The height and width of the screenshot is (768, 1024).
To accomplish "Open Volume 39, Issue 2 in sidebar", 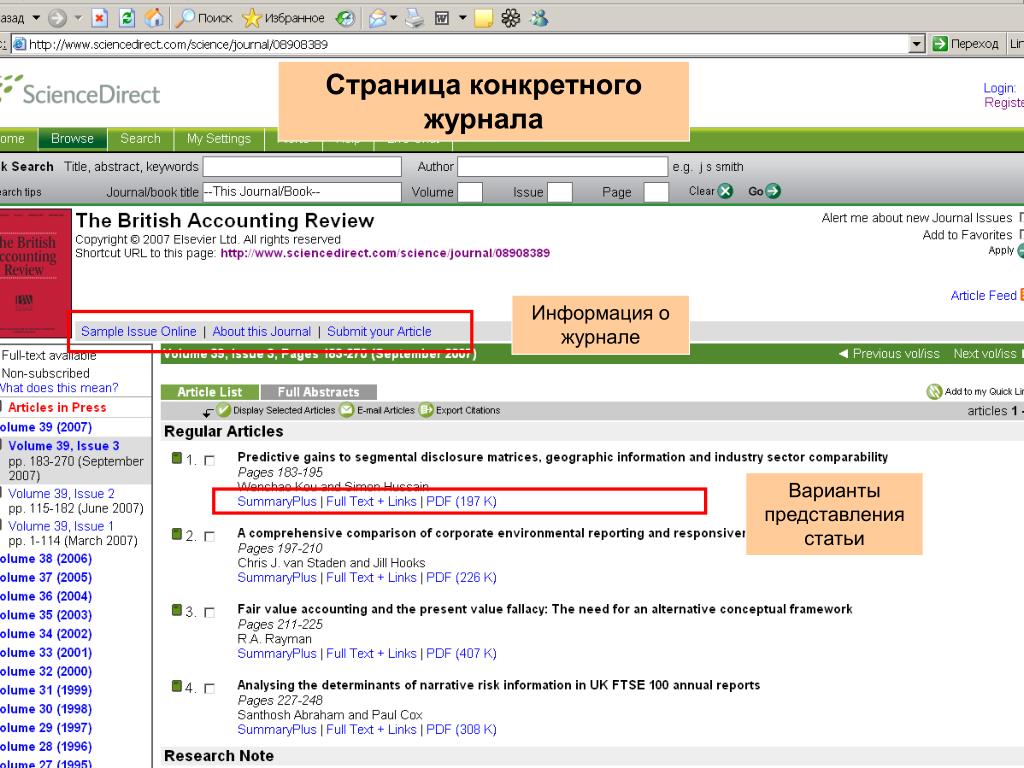I will click(x=61, y=494).
